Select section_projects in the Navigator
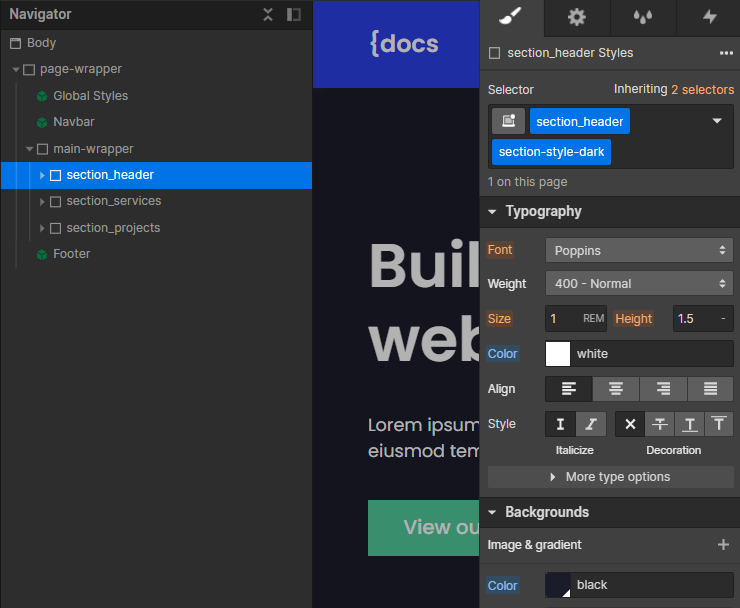Image resolution: width=740 pixels, height=608 pixels. pos(113,228)
